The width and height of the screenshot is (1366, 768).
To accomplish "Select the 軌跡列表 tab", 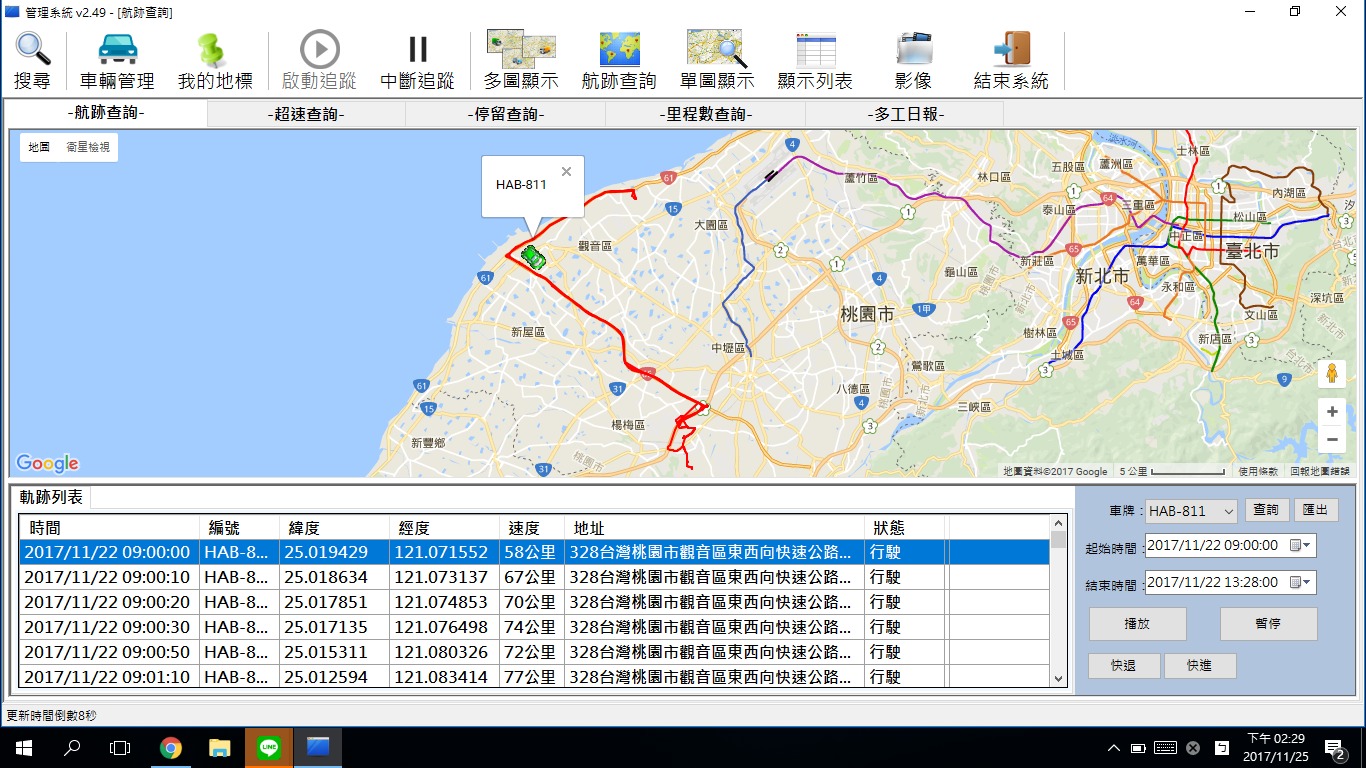I will click(x=50, y=497).
